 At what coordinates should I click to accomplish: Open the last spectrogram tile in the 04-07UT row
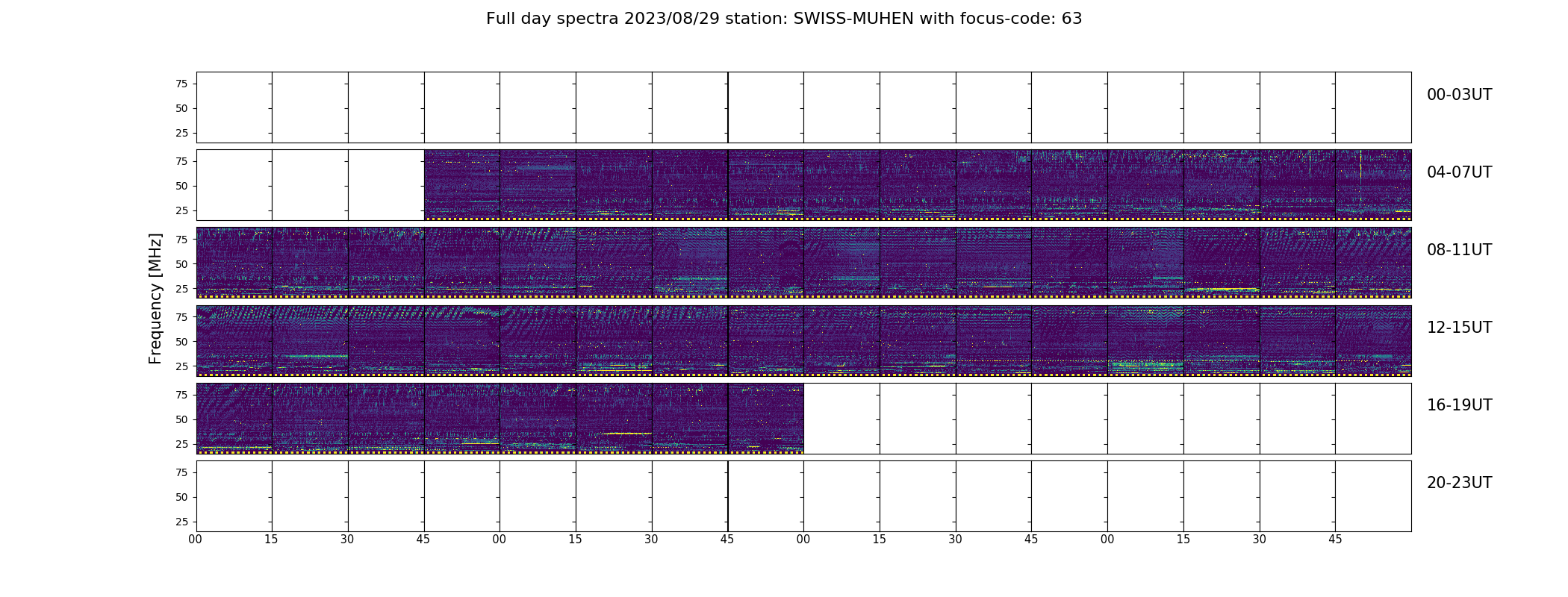point(1373,185)
